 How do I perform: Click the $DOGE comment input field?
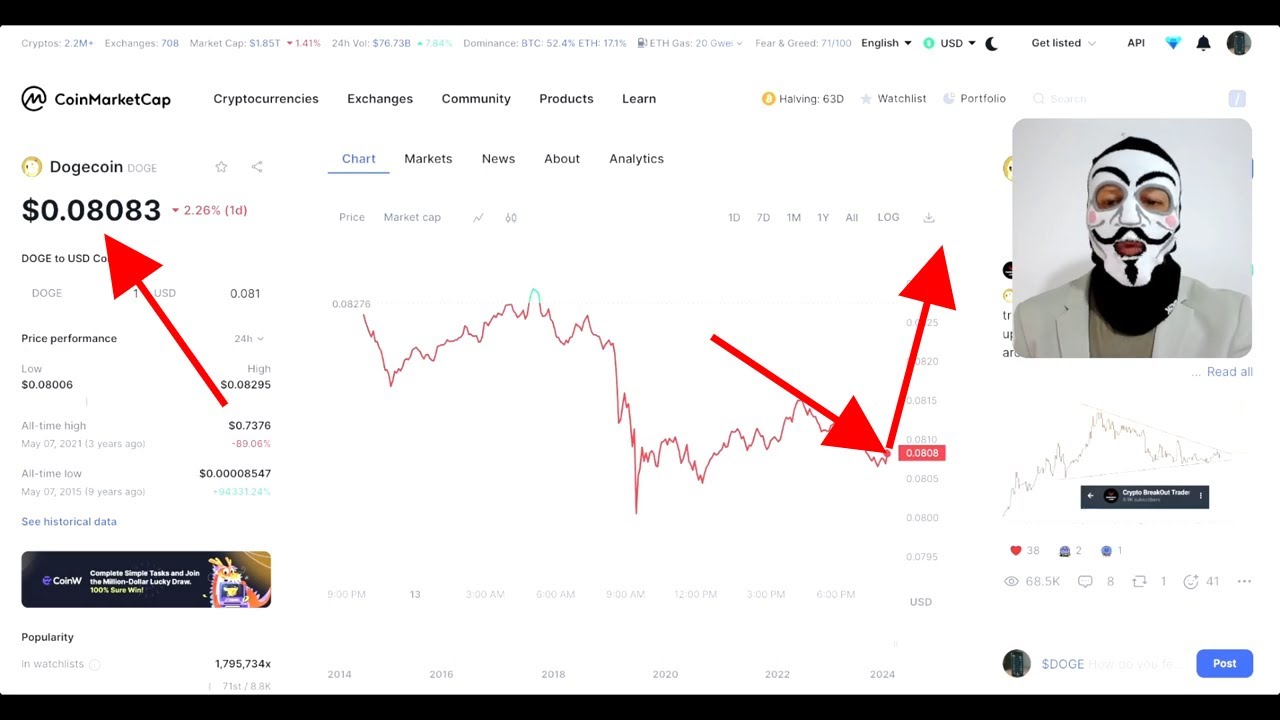1110,664
